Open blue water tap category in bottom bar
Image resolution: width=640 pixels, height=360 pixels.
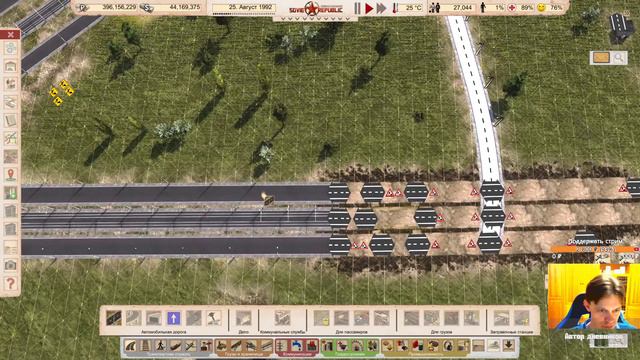[297, 346]
